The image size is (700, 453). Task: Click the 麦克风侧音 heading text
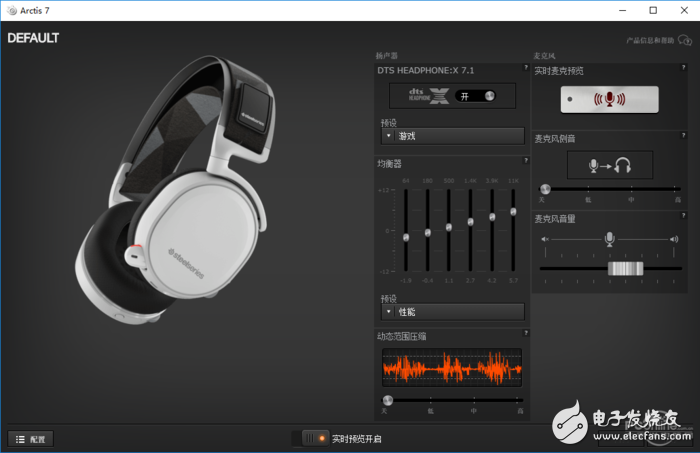(x=555, y=139)
